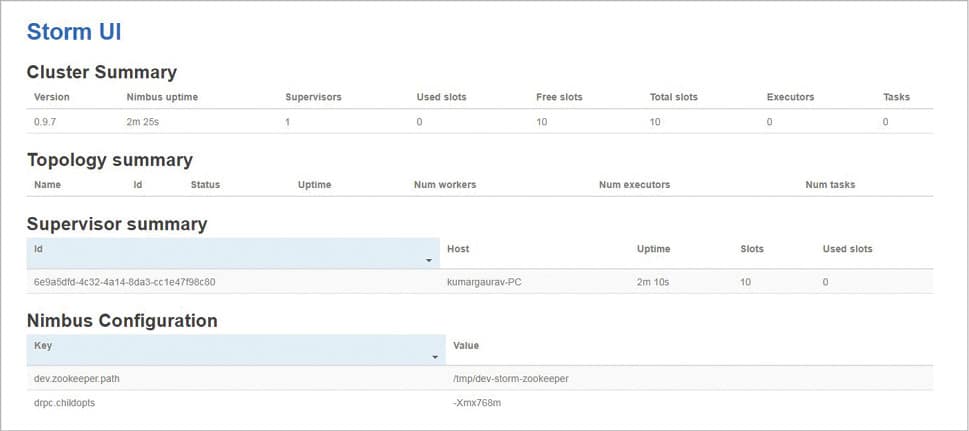Click Used slots header in Supervisor summary
This screenshot has width=969, height=431.
[x=847, y=249]
